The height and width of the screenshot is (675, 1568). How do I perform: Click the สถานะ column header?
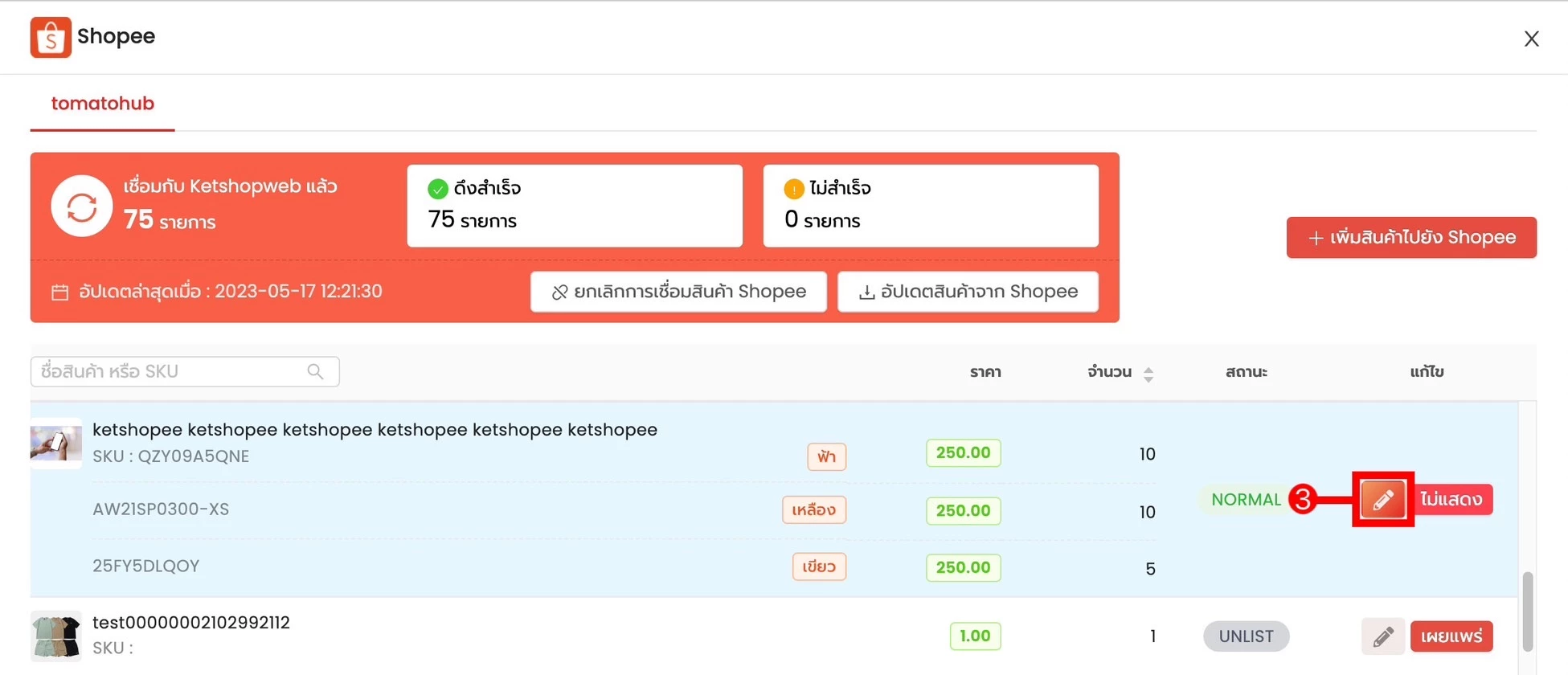point(1246,372)
